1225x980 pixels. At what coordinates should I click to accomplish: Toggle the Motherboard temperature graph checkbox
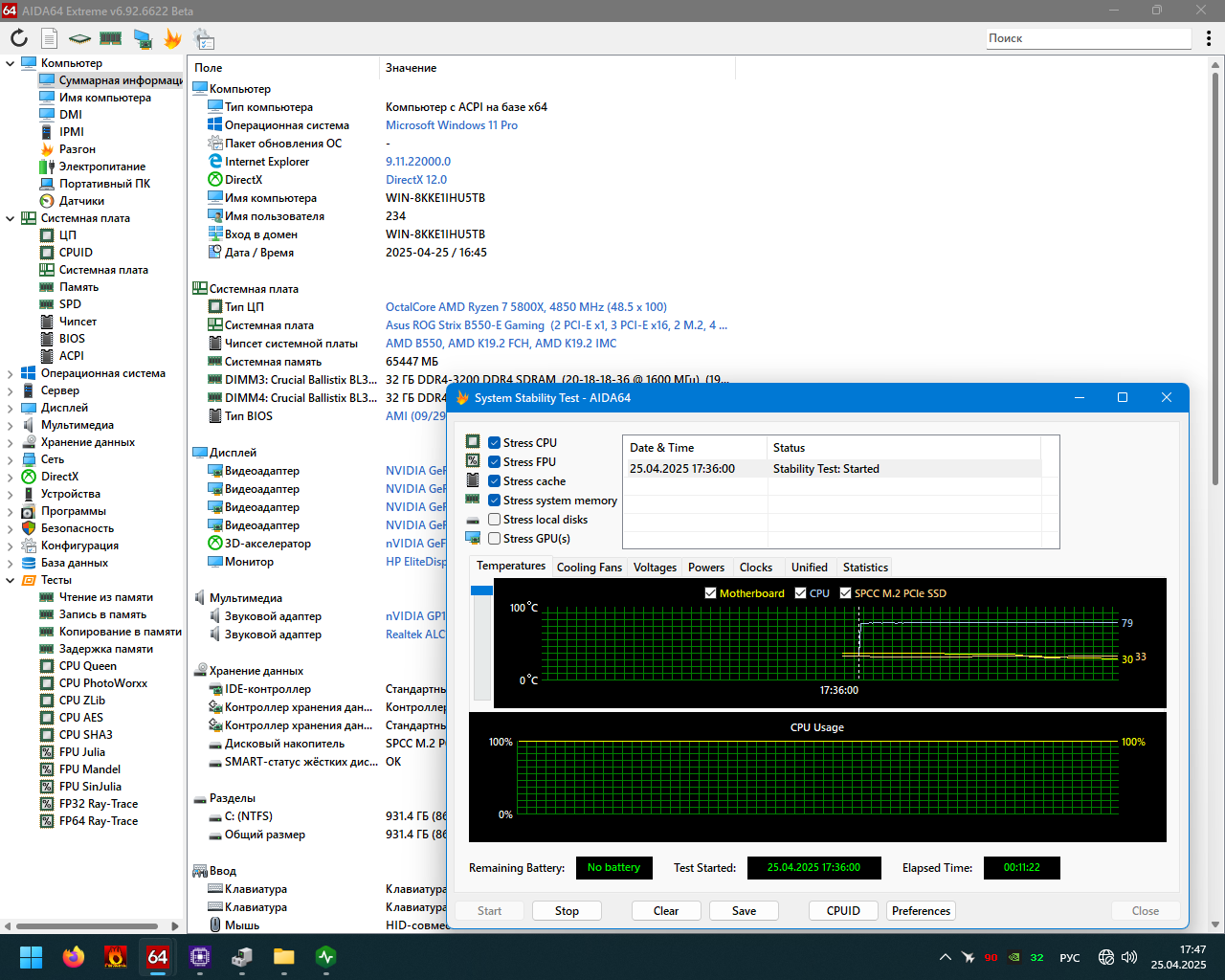click(710, 593)
